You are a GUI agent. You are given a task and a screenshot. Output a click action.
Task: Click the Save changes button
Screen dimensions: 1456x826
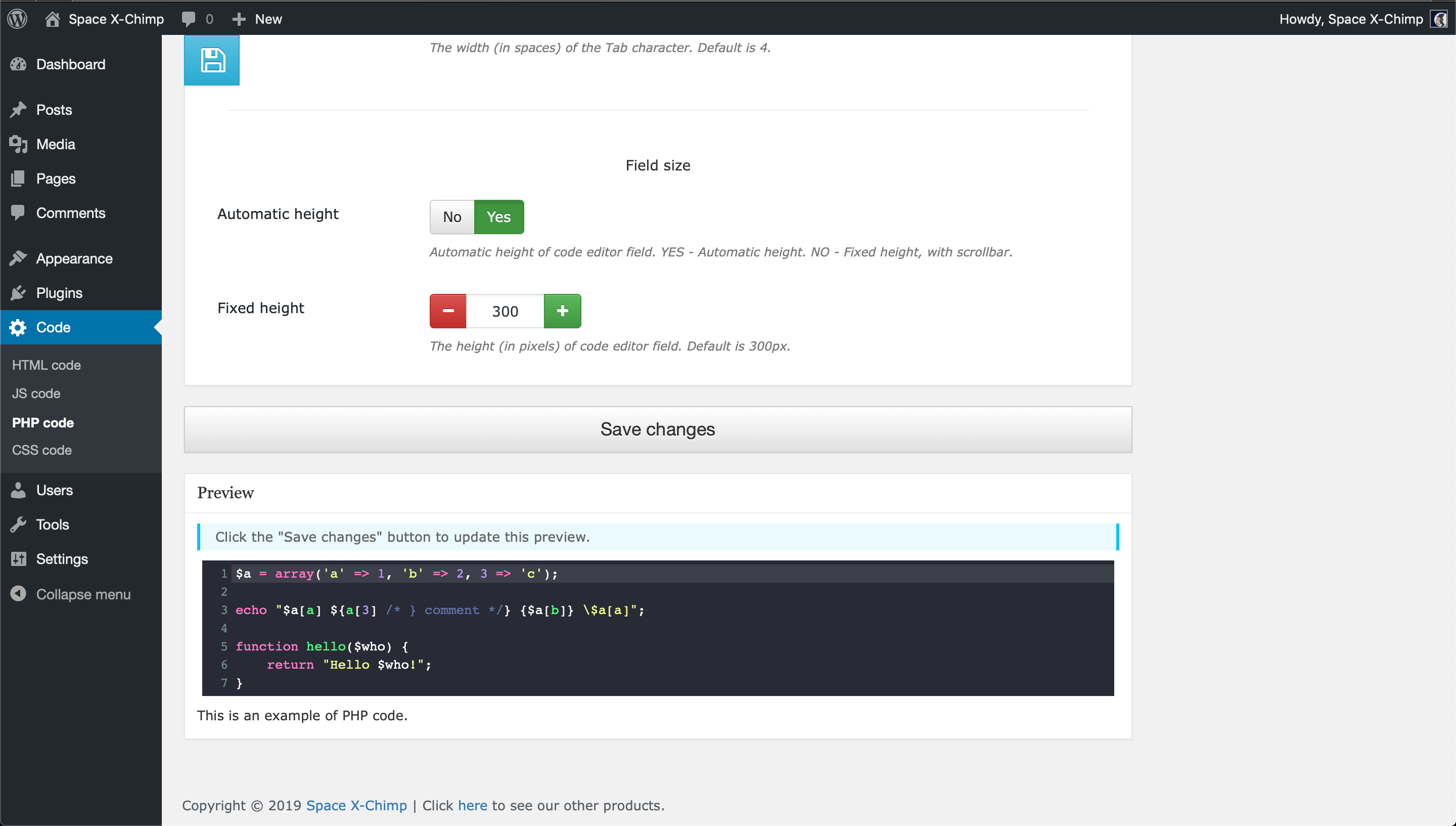click(657, 428)
